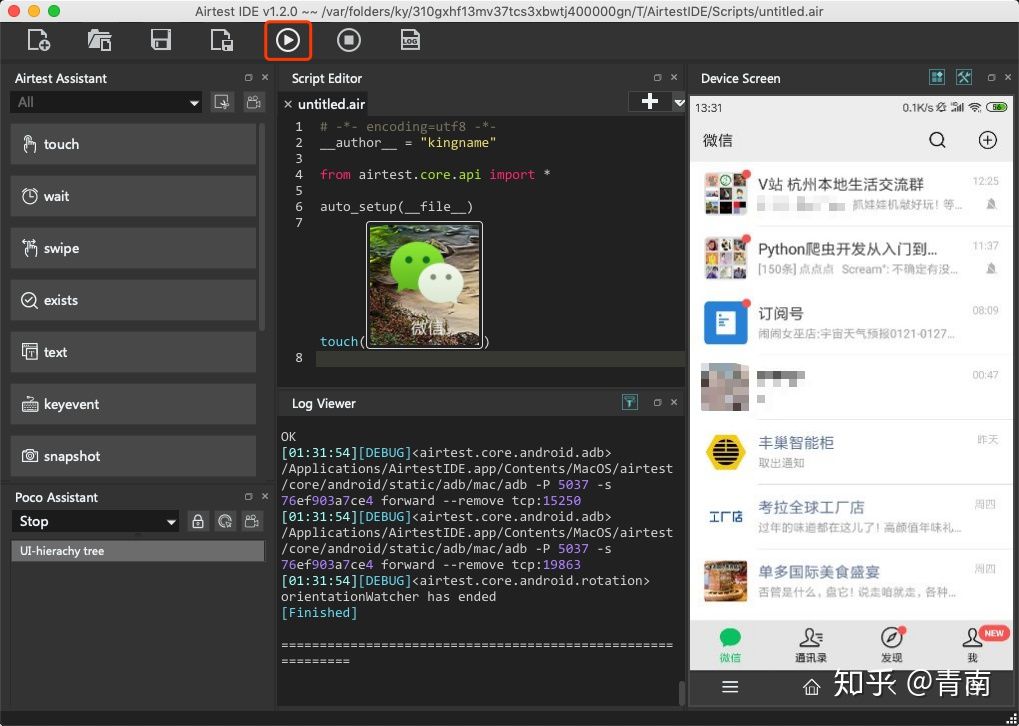
Task: Open the 丰巢智能柜 conversation
Action: (851, 452)
